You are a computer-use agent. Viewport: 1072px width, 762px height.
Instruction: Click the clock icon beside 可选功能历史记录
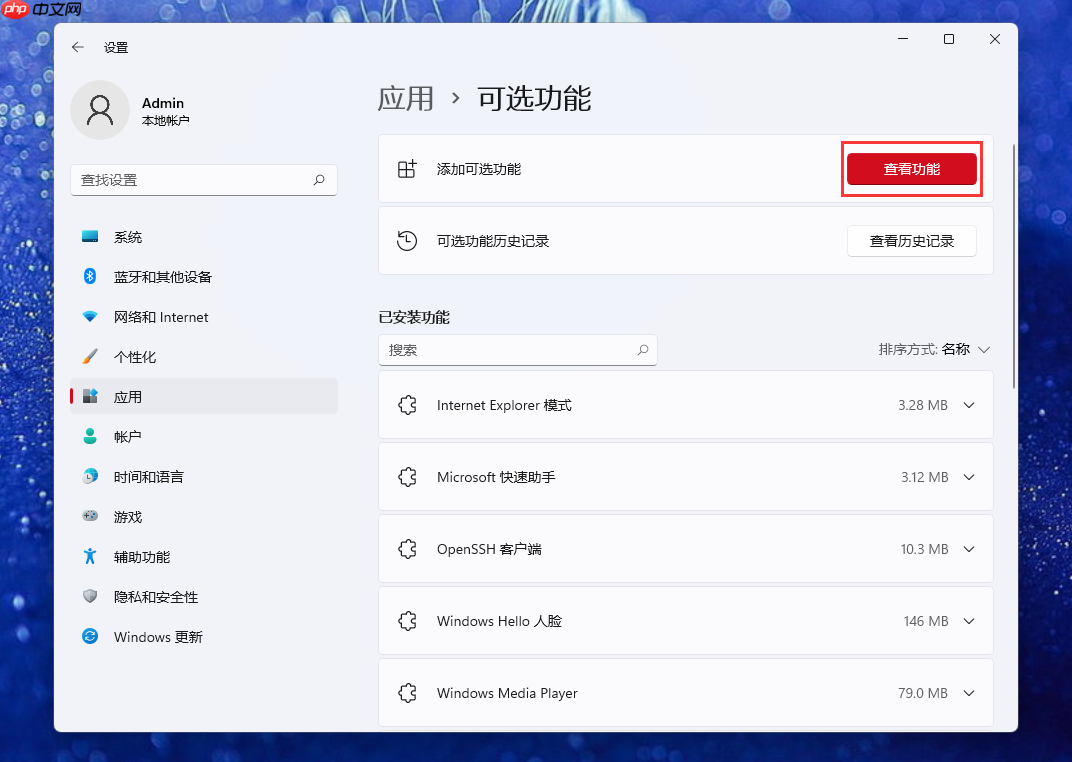(x=407, y=241)
